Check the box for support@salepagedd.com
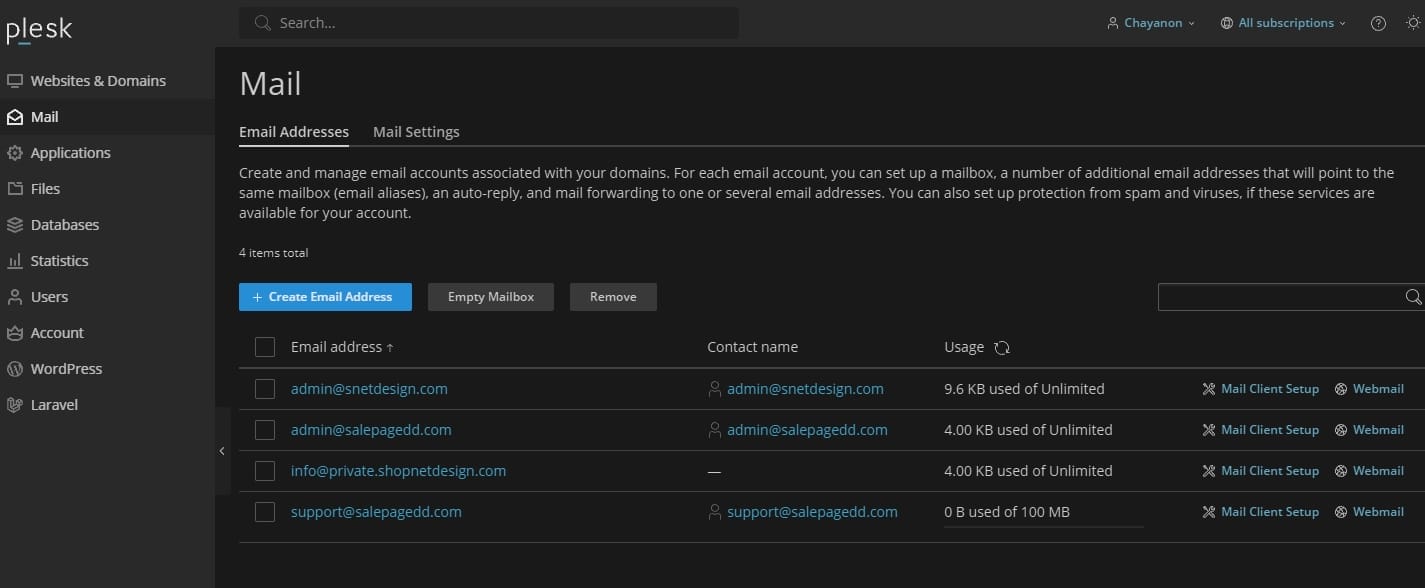Screen dimensions: 1425x588 pos(265,512)
